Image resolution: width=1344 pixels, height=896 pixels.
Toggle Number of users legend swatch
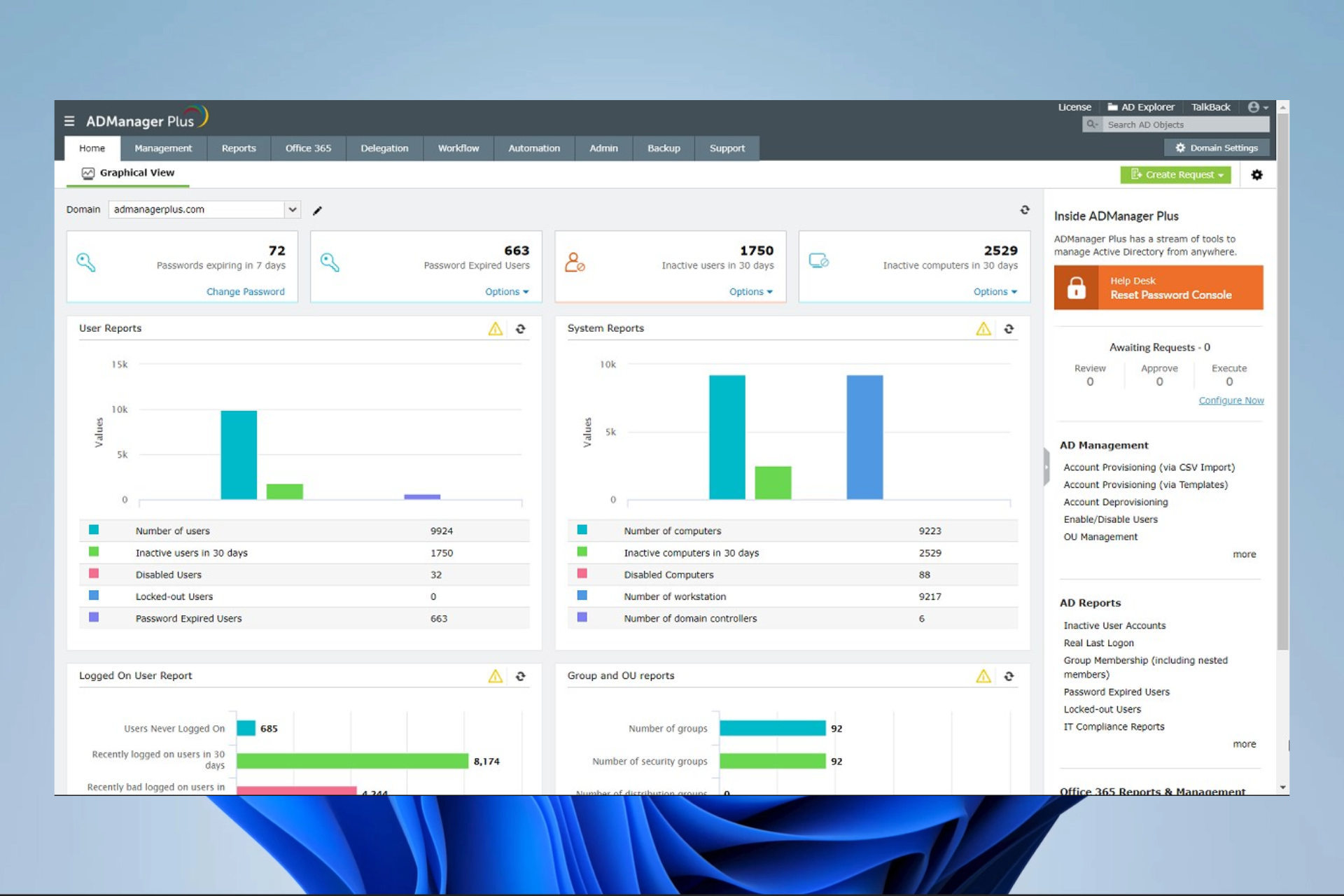(x=94, y=530)
